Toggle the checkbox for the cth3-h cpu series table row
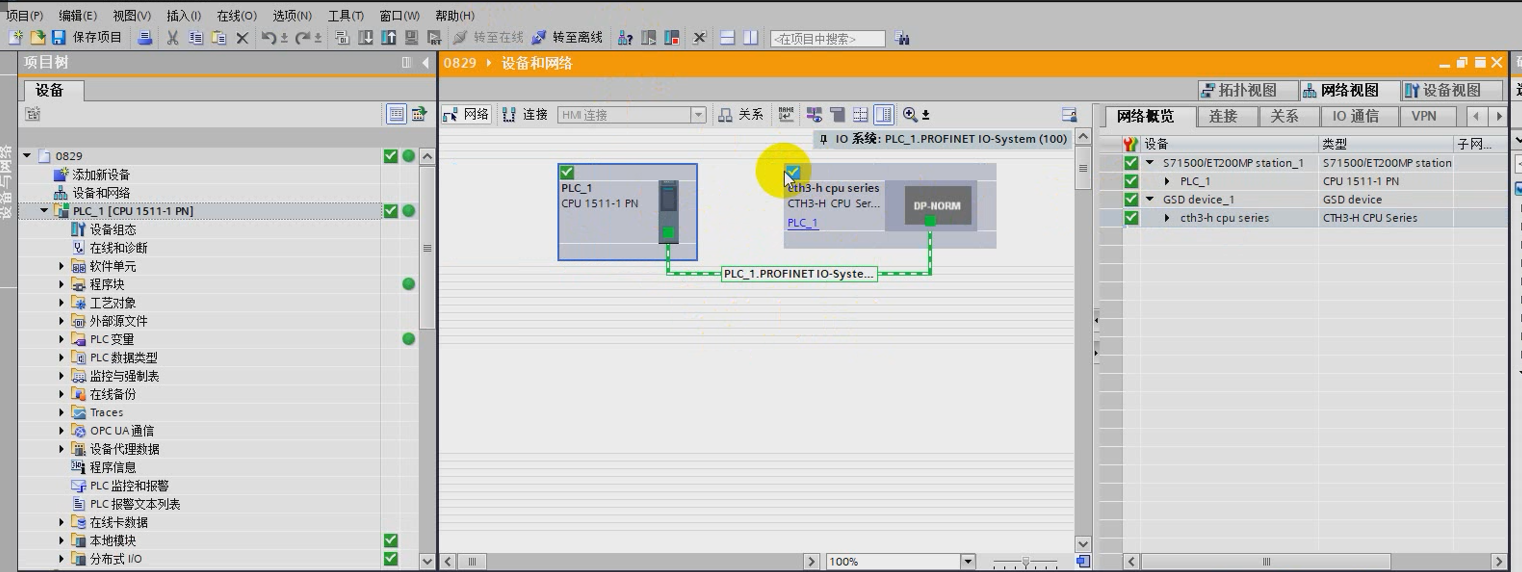The image size is (1522, 572). [1131, 218]
